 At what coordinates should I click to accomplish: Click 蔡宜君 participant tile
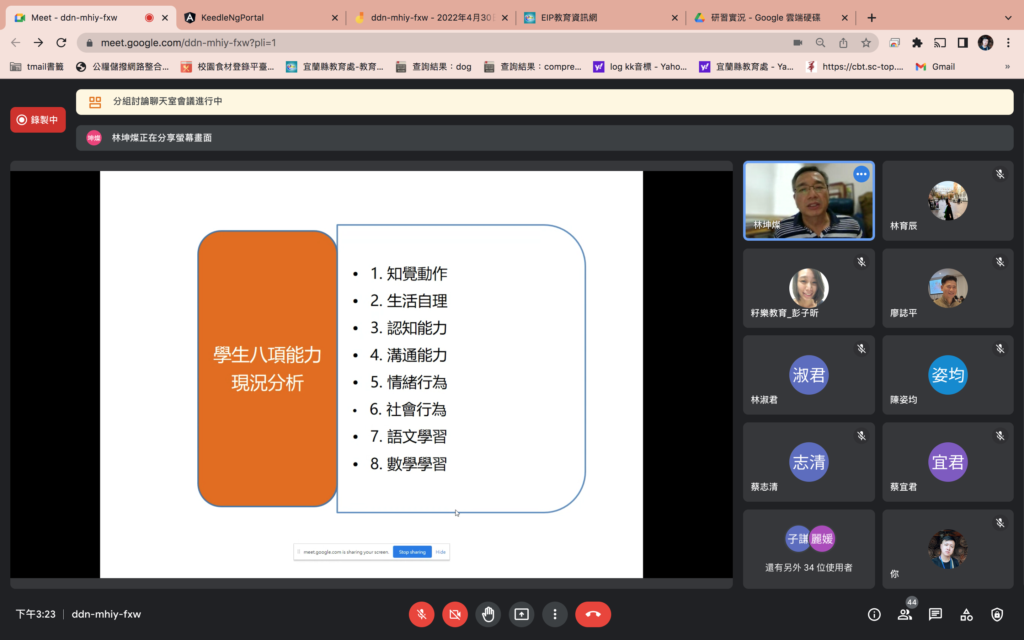point(948,462)
